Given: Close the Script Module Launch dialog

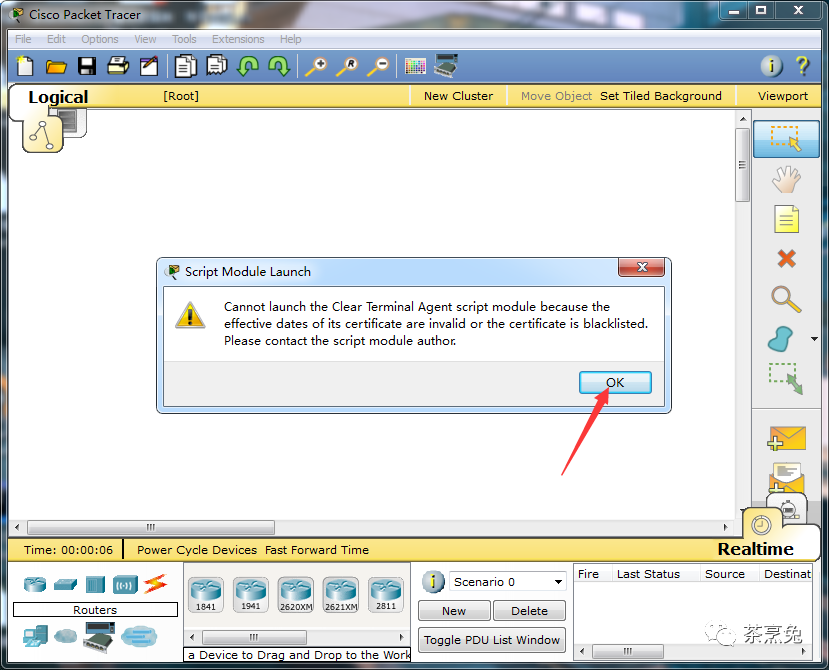Looking at the screenshot, I should (641, 267).
